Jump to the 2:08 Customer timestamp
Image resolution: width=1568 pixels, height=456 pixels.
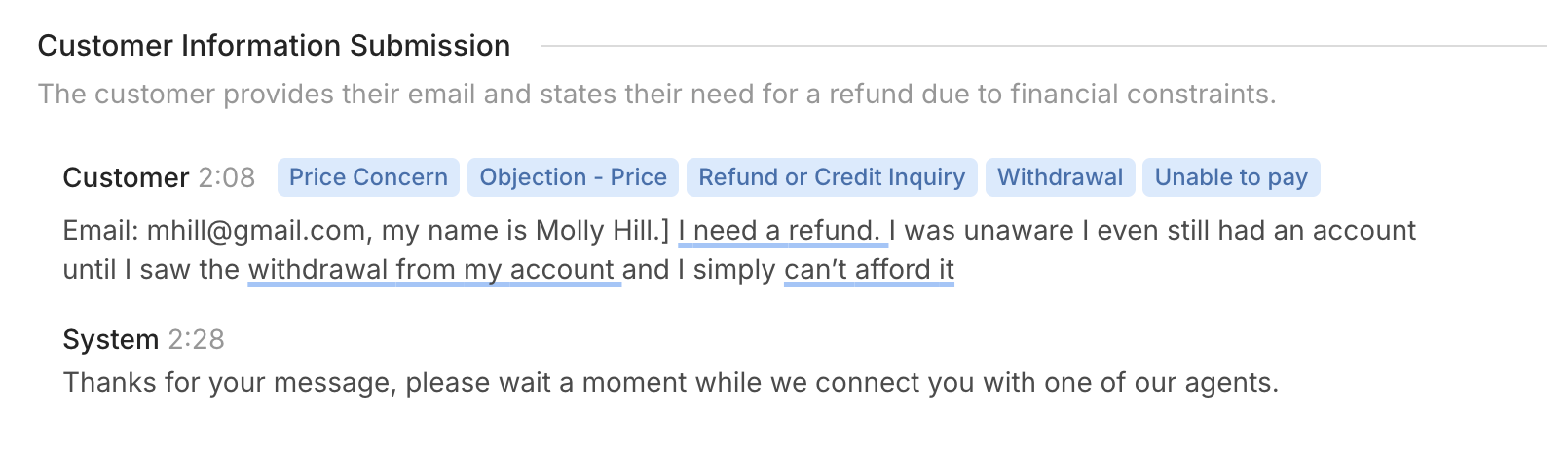[227, 178]
